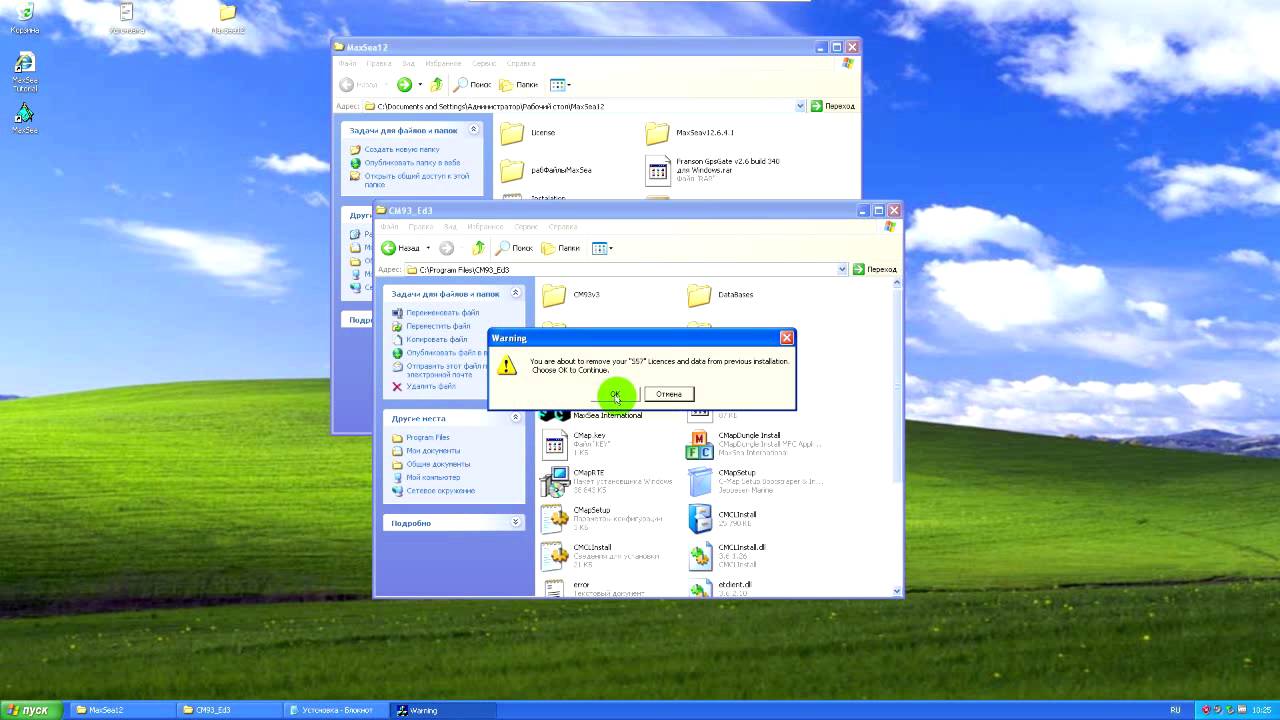Select the CMapSetup configuration settings icon
The width and height of the screenshot is (1280, 720).
click(554, 518)
